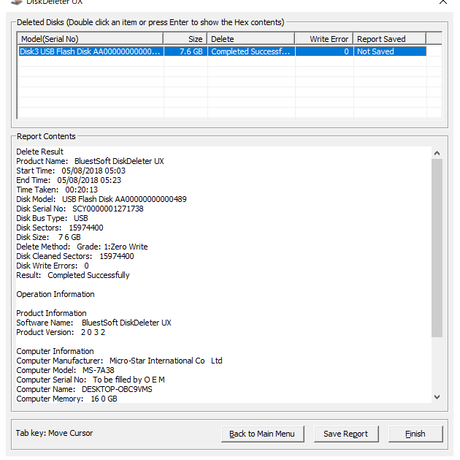This screenshot has height=460, width=460.
Task: Click the Operation Information heading
Action: [55, 294]
